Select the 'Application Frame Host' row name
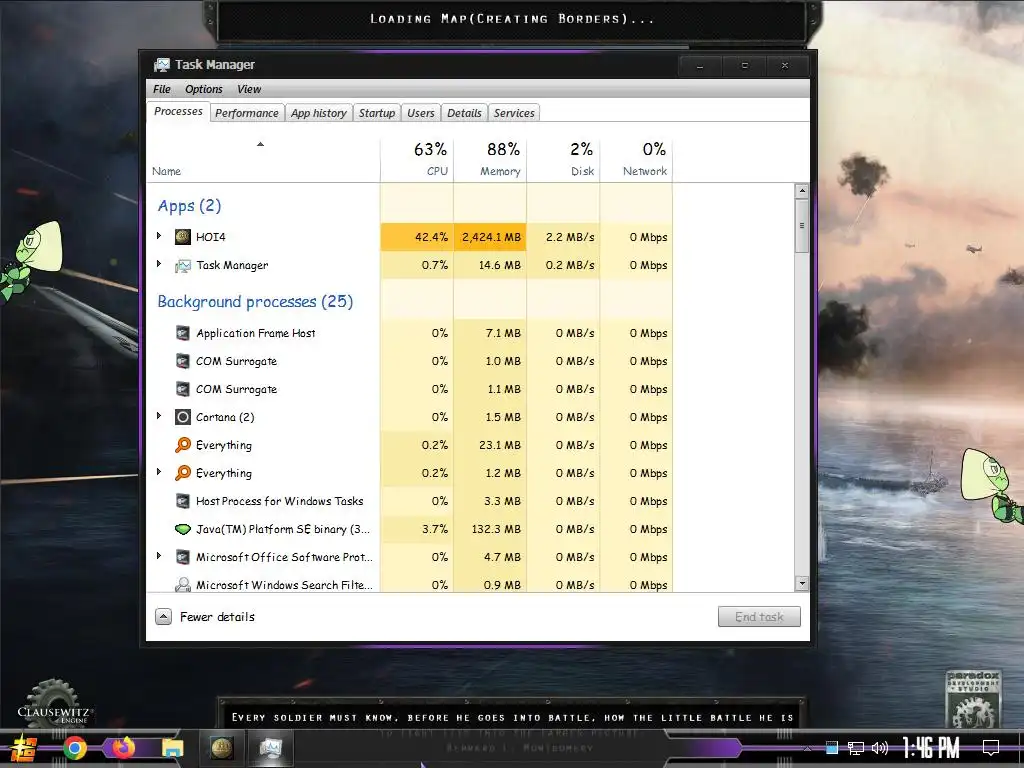1024x768 pixels. coord(255,333)
